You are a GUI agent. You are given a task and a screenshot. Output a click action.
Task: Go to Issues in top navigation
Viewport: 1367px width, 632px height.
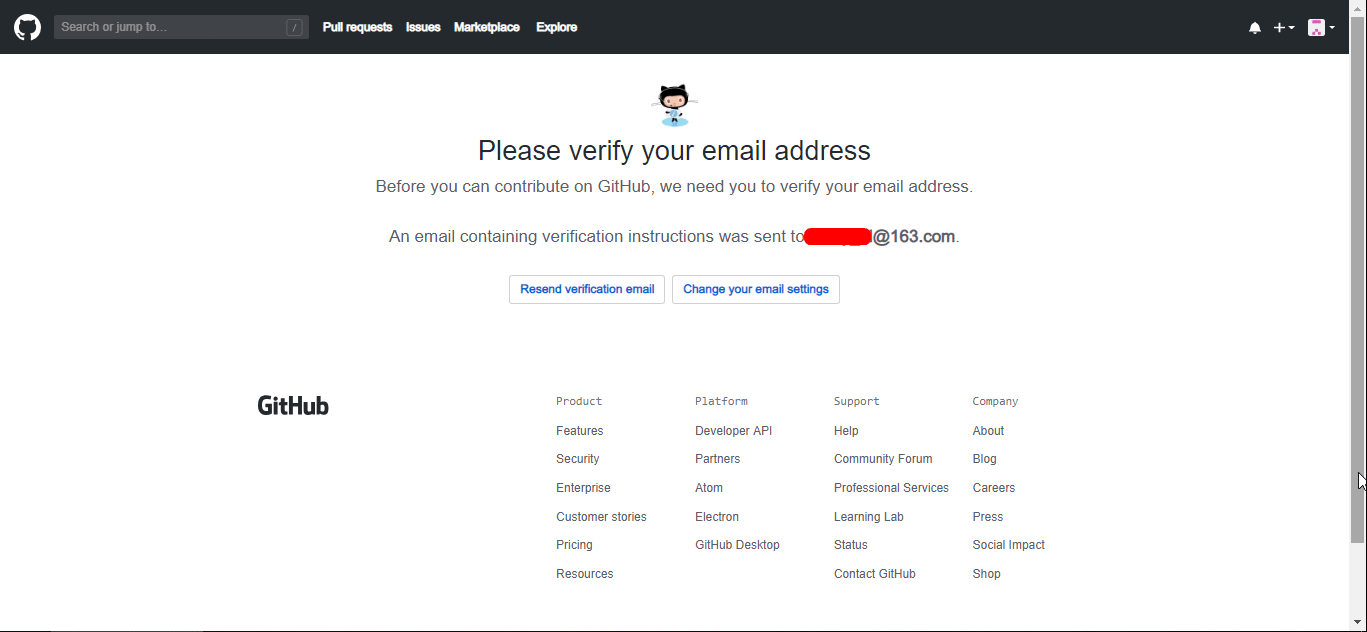point(423,27)
